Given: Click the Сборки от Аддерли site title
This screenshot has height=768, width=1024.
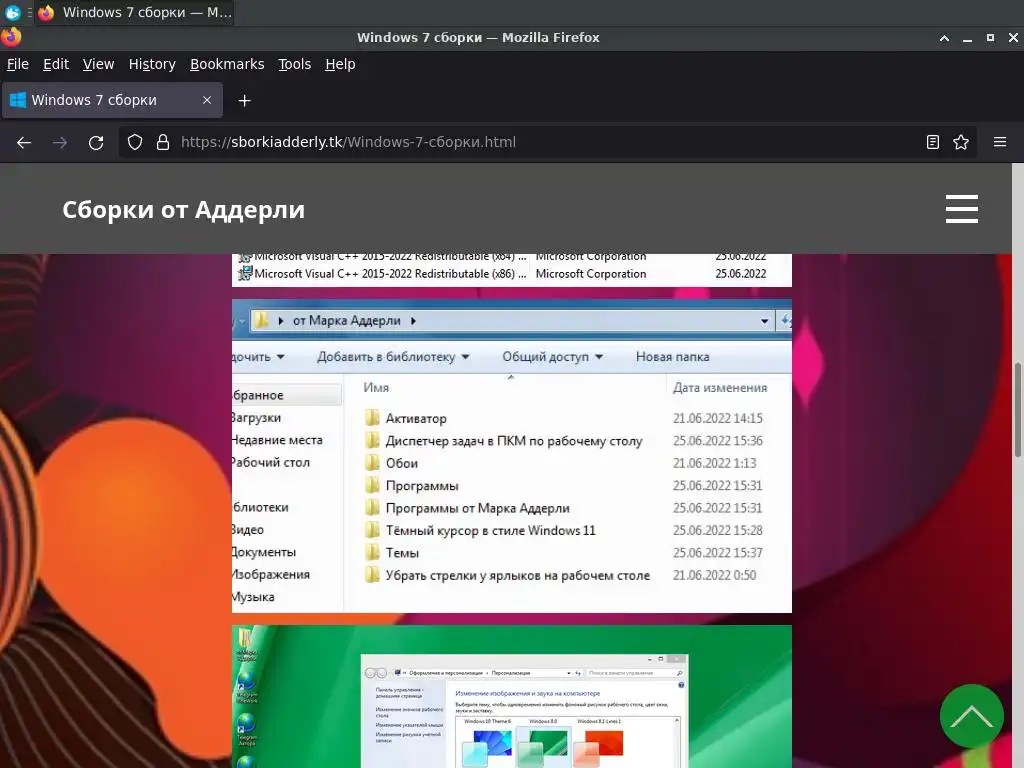Looking at the screenshot, I should coord(184,210).
